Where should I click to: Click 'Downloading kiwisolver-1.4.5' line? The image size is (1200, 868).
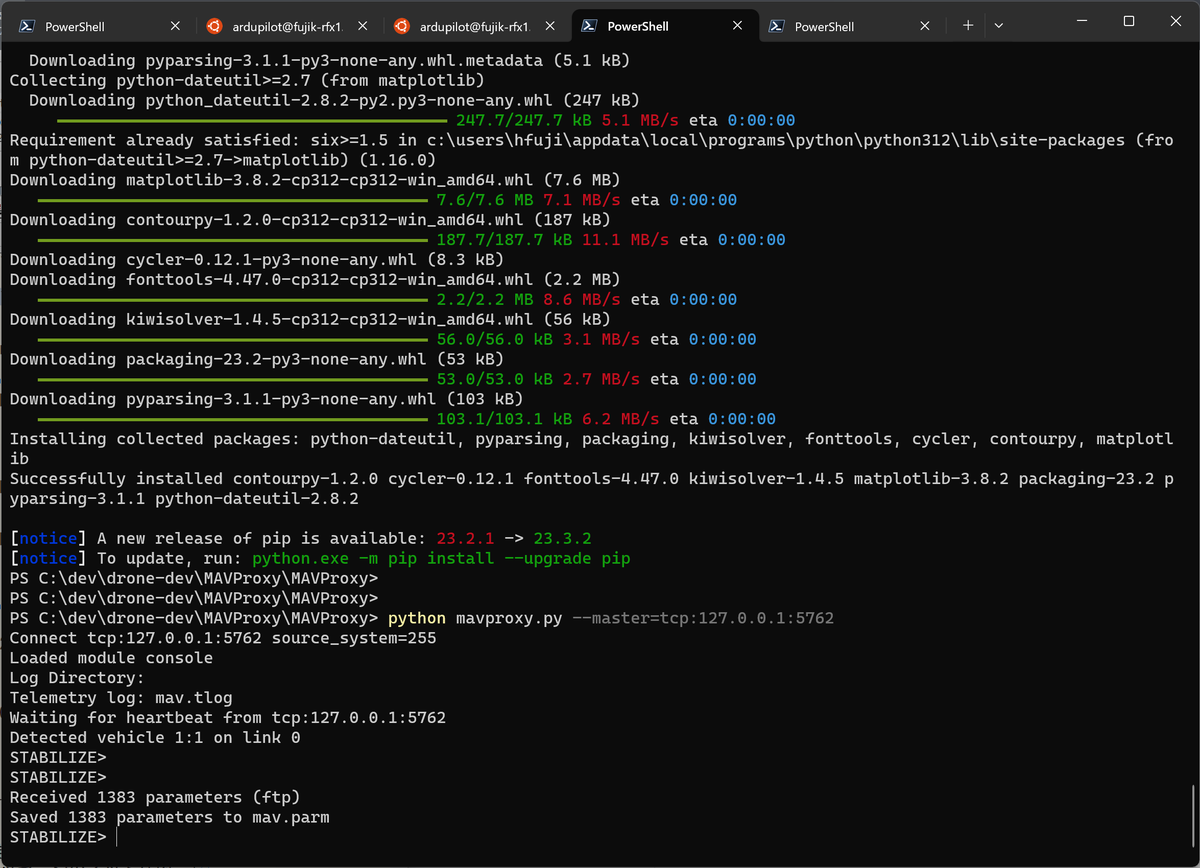pyautogui.click(x=310, y=319)
